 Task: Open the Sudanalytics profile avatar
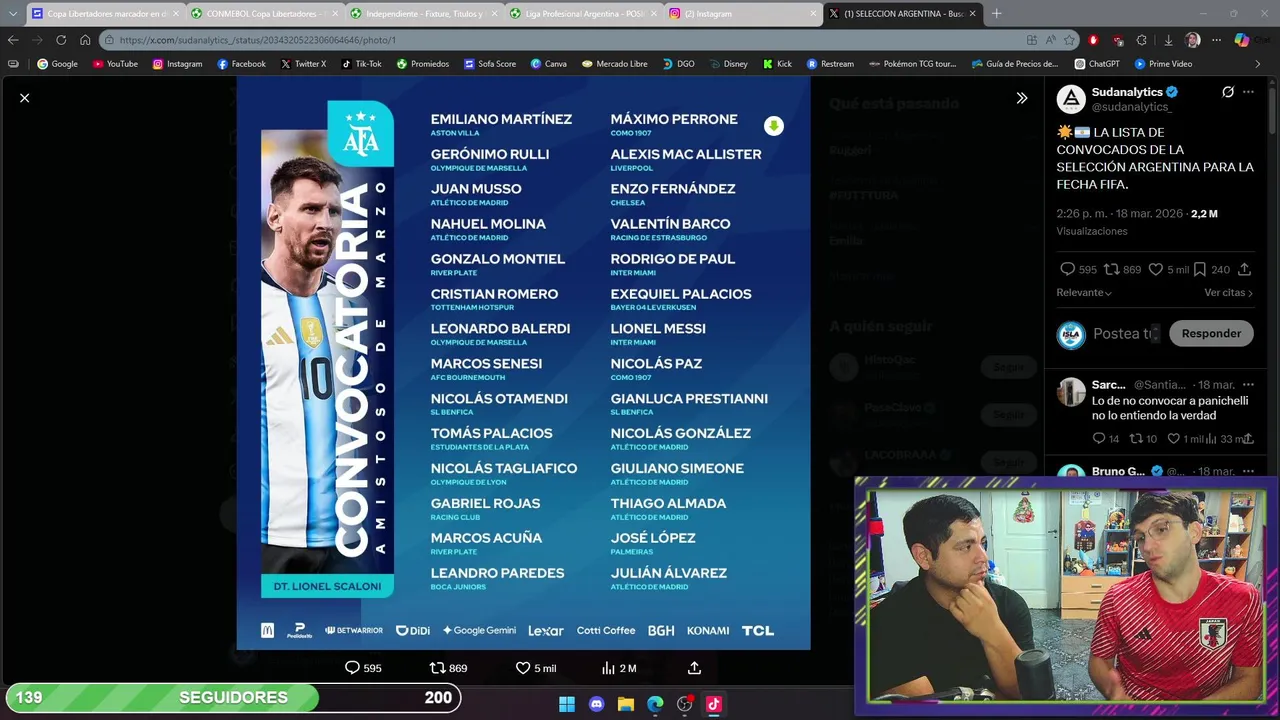(1071, 99)
